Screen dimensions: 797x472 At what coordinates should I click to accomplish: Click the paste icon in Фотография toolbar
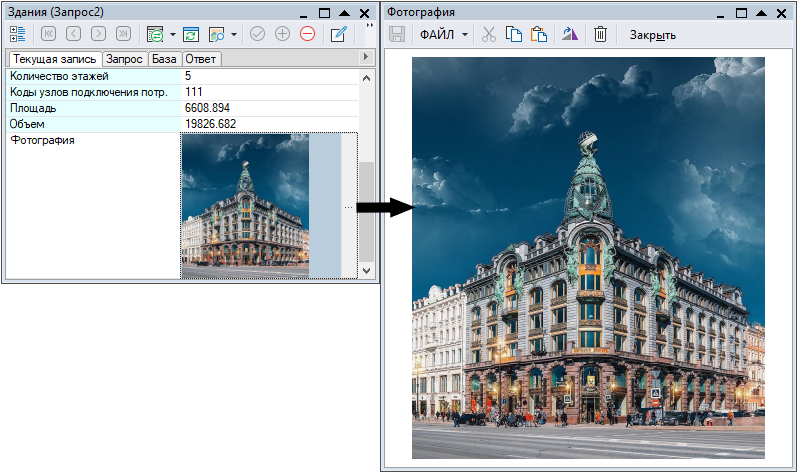pyautogui.click(x=539, y=35)
